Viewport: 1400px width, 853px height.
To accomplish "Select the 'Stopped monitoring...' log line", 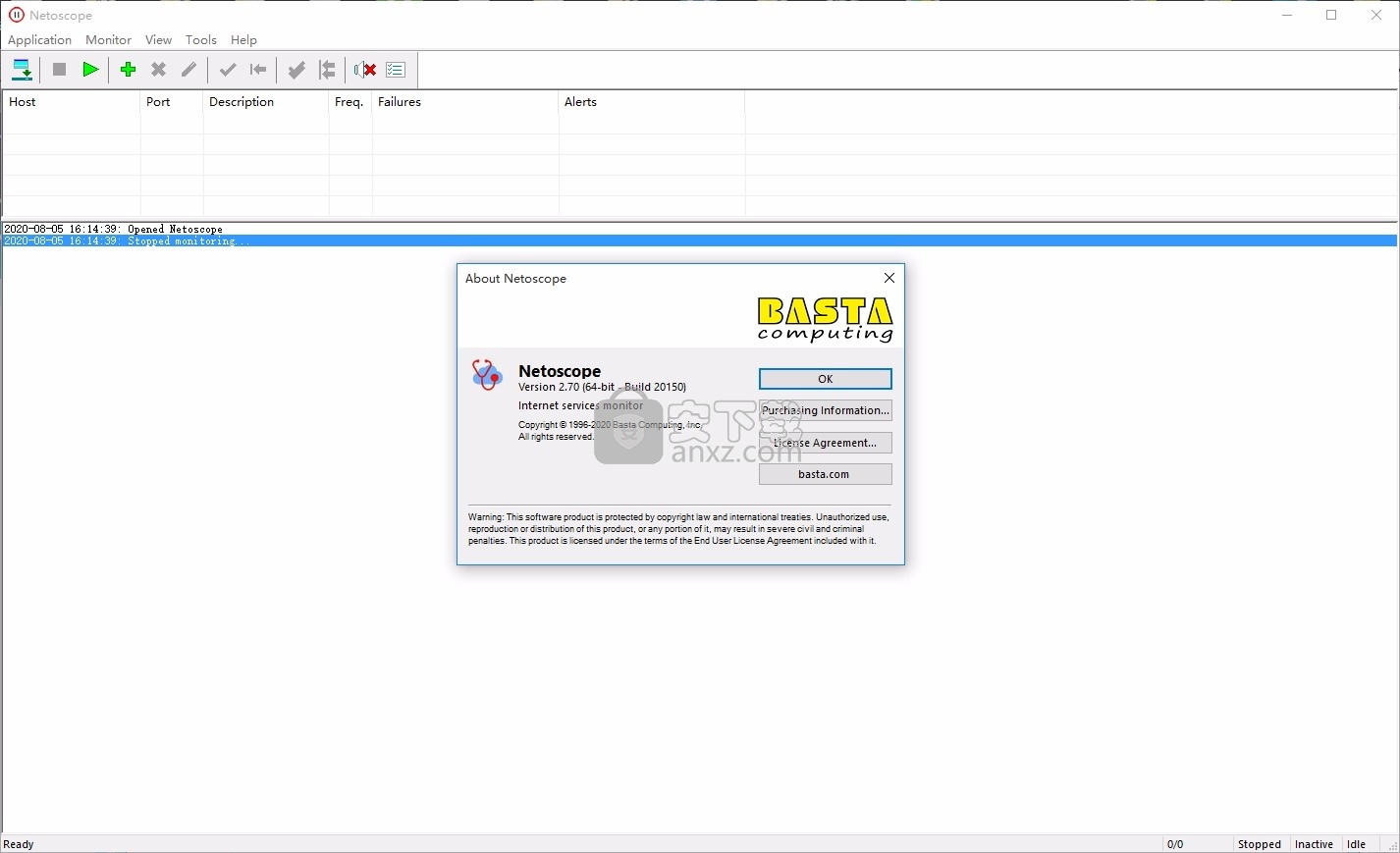I will point(700,240).
